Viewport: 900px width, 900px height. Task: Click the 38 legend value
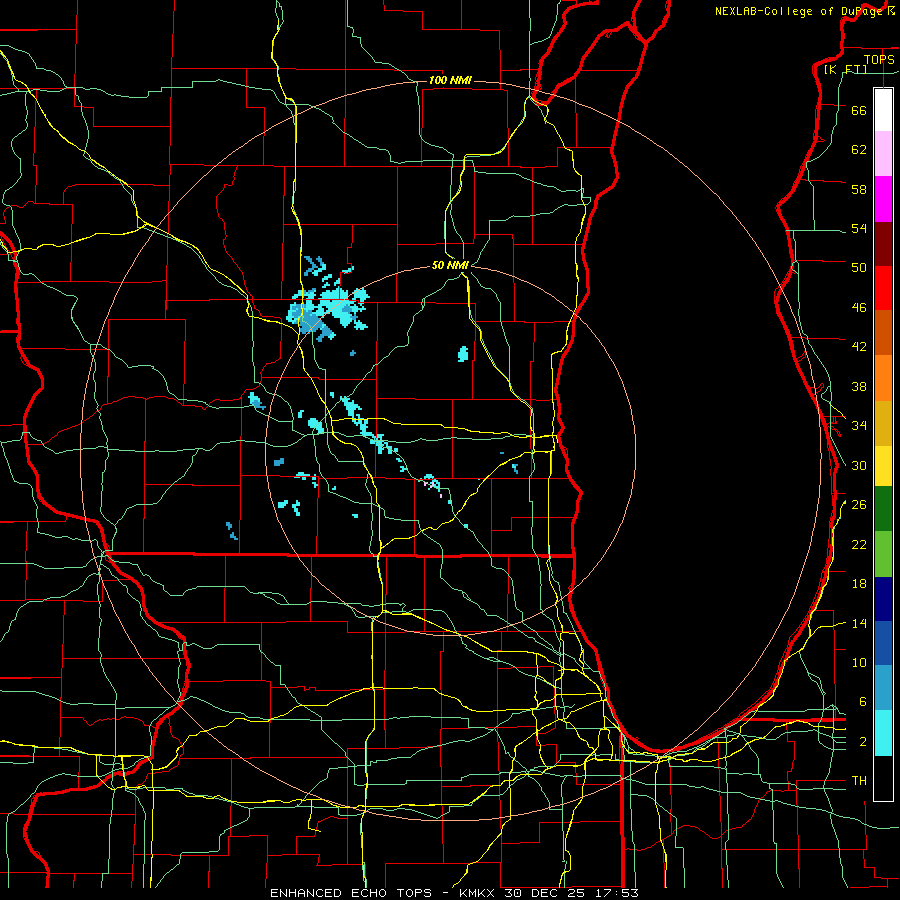tap(859, 387)
